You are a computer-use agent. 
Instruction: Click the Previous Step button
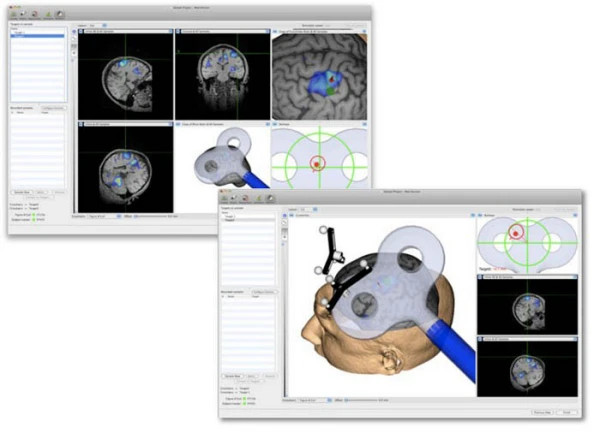540,412
